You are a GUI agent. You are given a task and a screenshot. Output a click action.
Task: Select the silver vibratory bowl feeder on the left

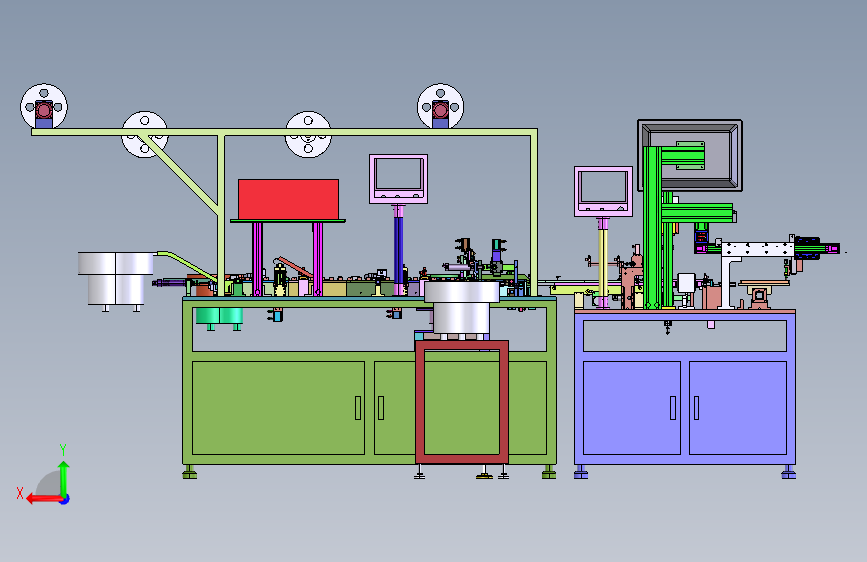click(x=116, y=278)
